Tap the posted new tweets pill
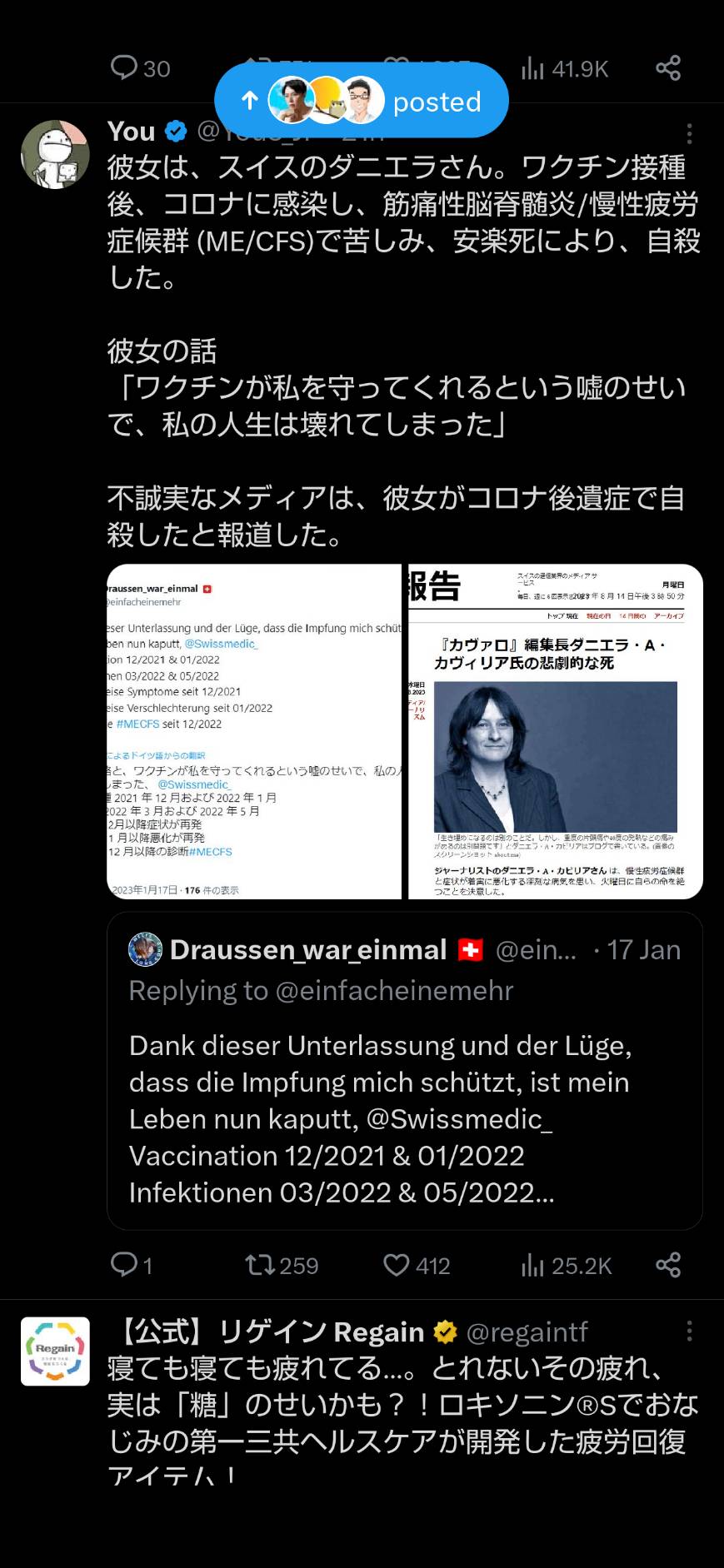 (362, 101)
